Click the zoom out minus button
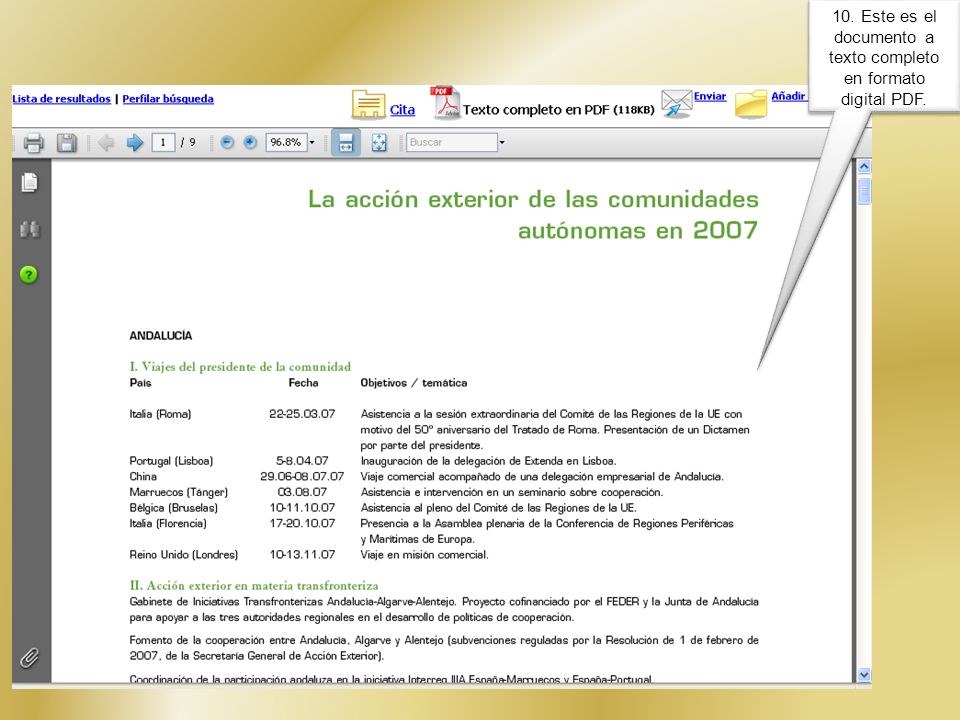The image size is (960, 720). (227, 142)
